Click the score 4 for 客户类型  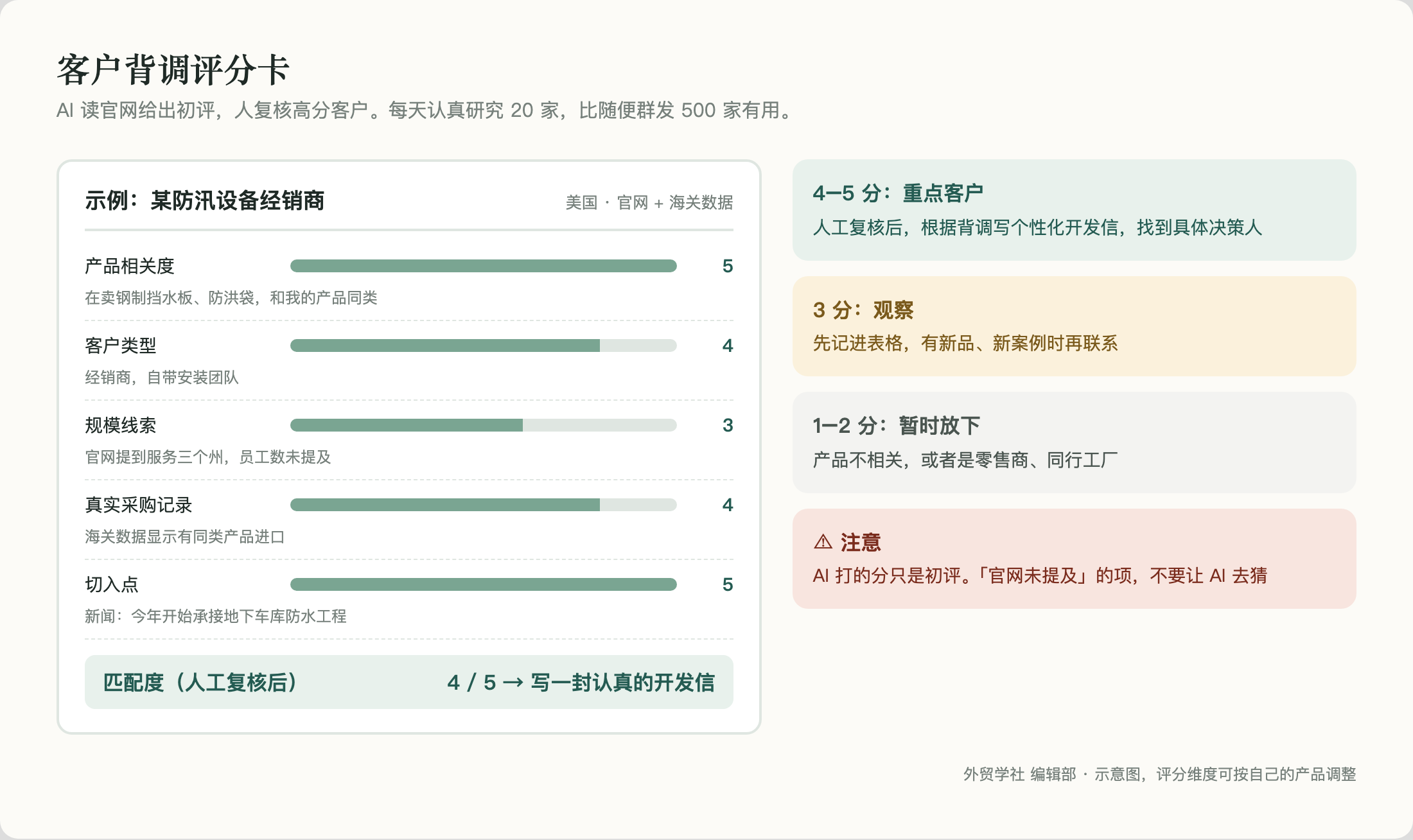pos(728,346)
